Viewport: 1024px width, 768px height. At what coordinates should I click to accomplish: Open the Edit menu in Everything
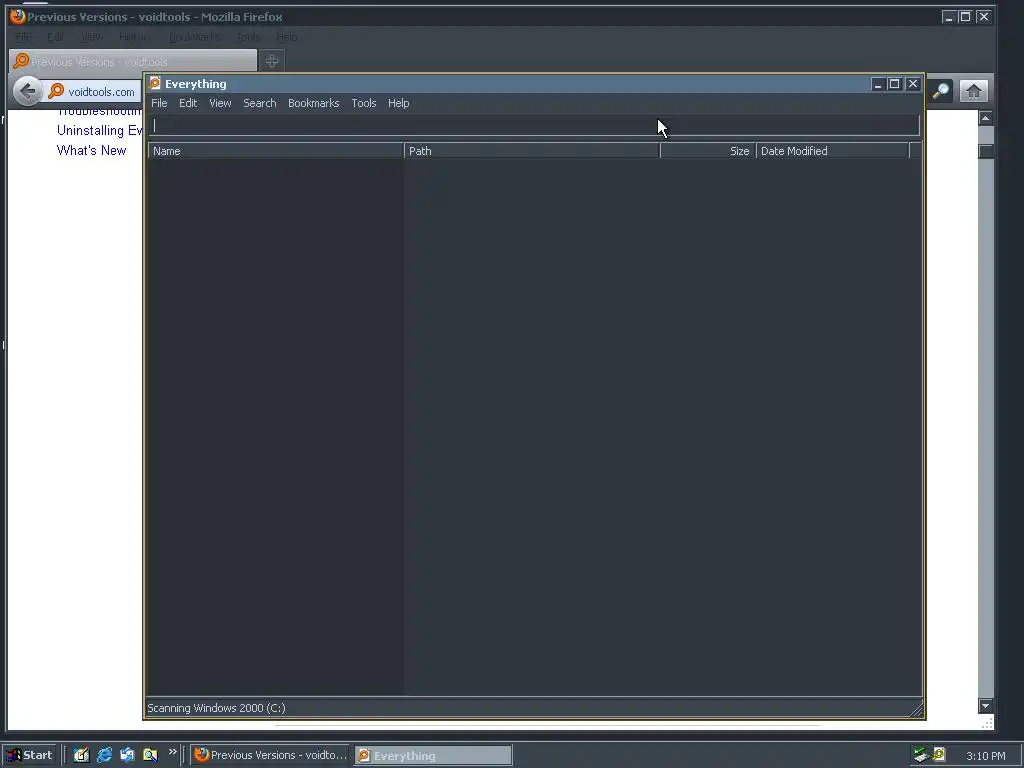coord(188,103)
